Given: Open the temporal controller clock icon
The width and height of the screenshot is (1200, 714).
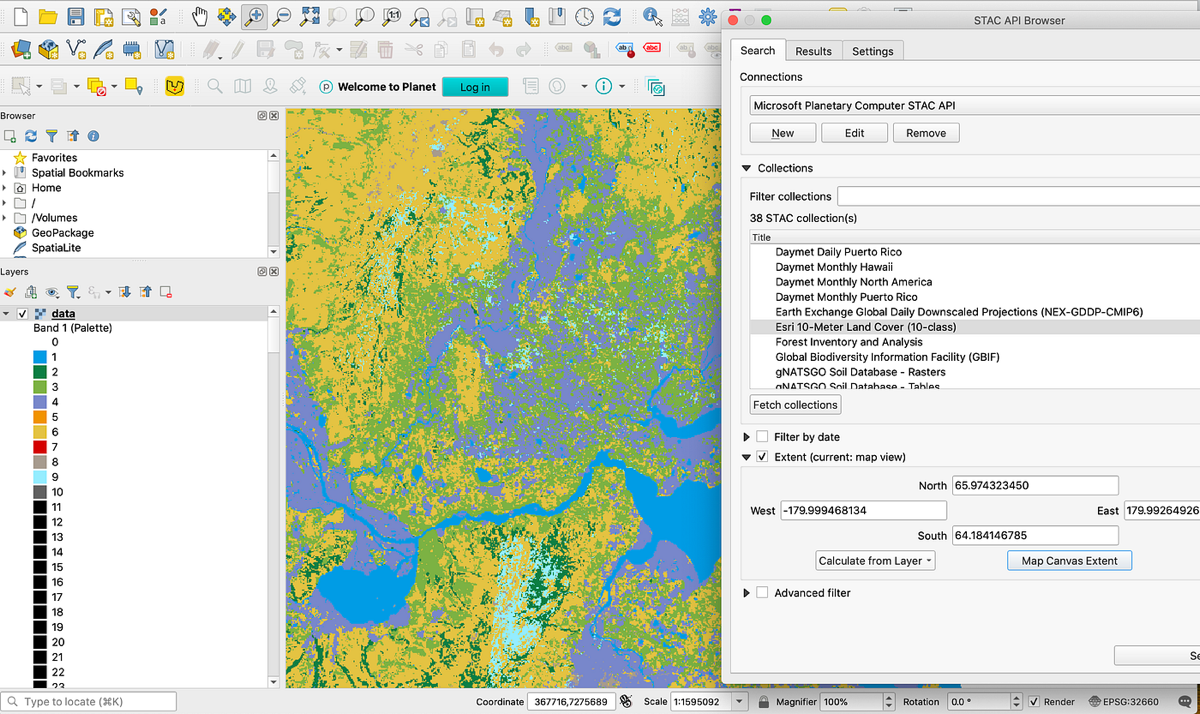Looking at the screenshot, I should tap(585, 17).
